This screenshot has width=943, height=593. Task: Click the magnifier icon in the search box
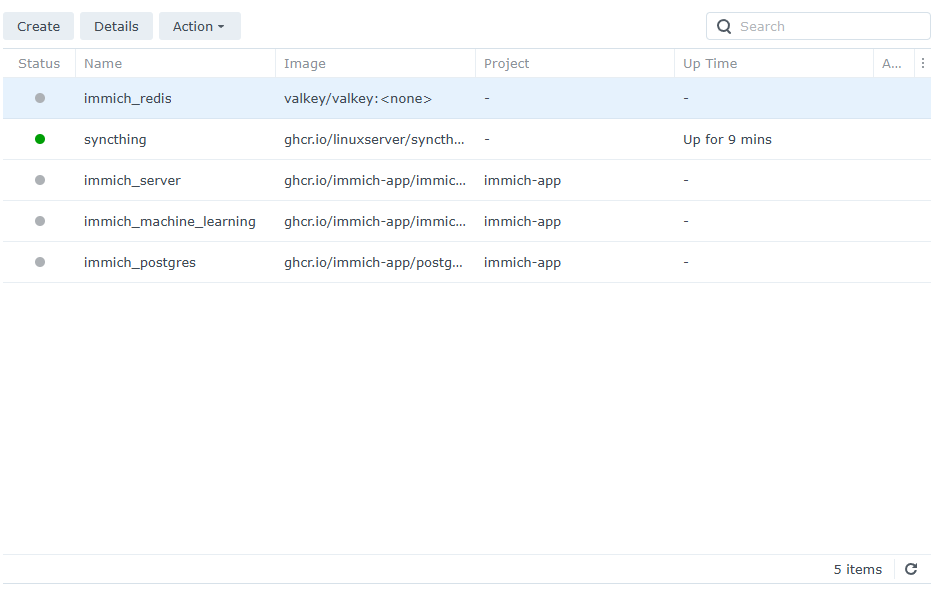(723, 27)
